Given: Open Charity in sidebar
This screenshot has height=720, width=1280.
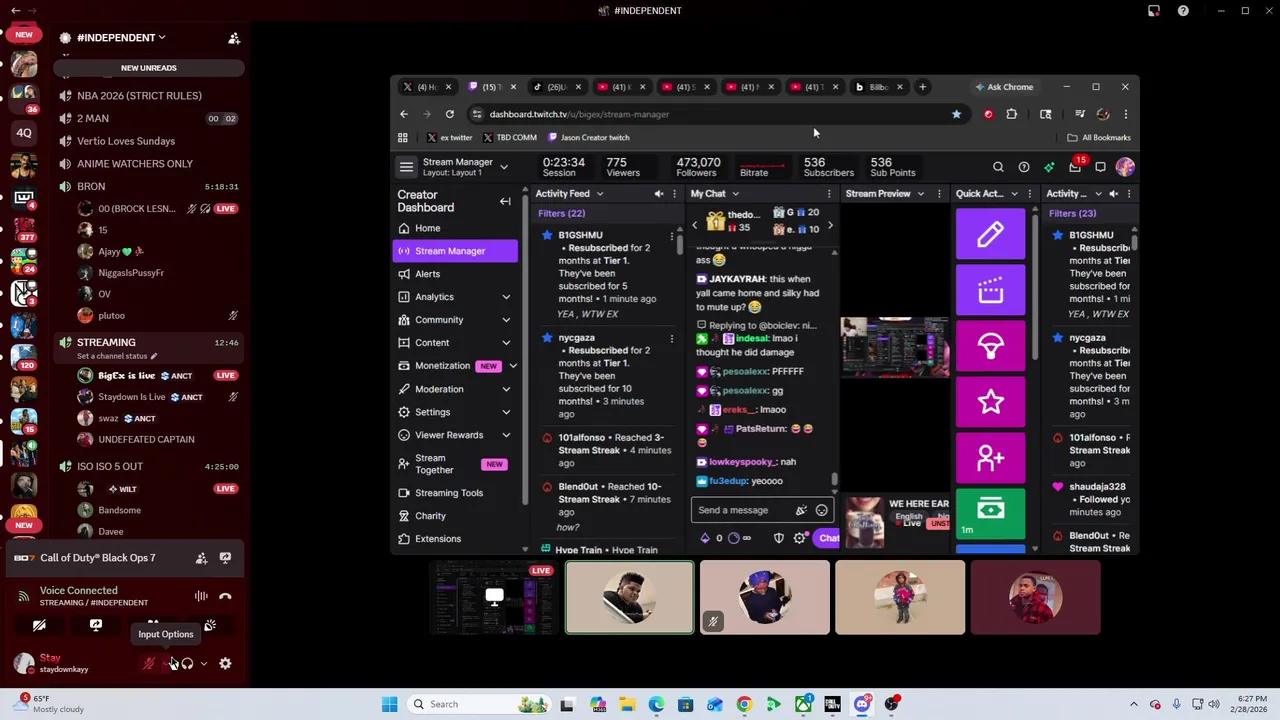Looking at the screenshot, I should [x=456, y=516].
